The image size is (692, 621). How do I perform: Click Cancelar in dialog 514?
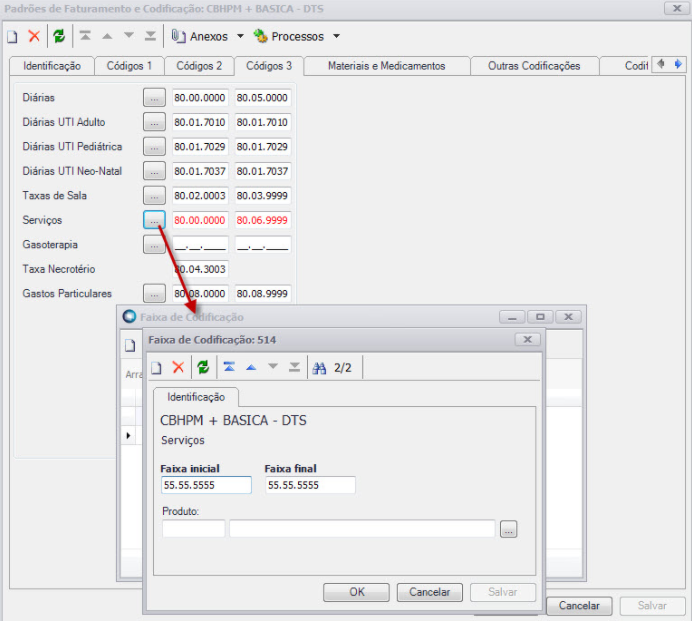tap(430, 592)
